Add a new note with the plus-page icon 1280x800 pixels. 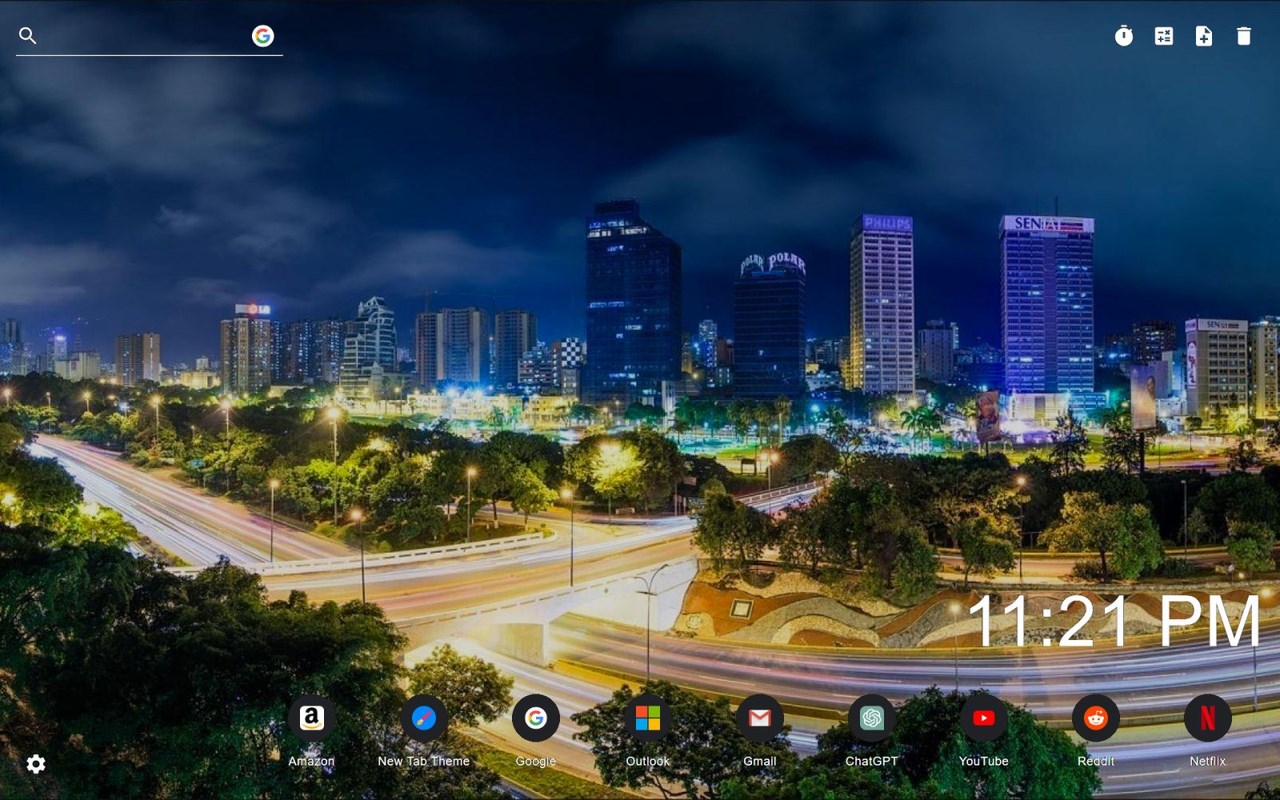pos(1204,36)
